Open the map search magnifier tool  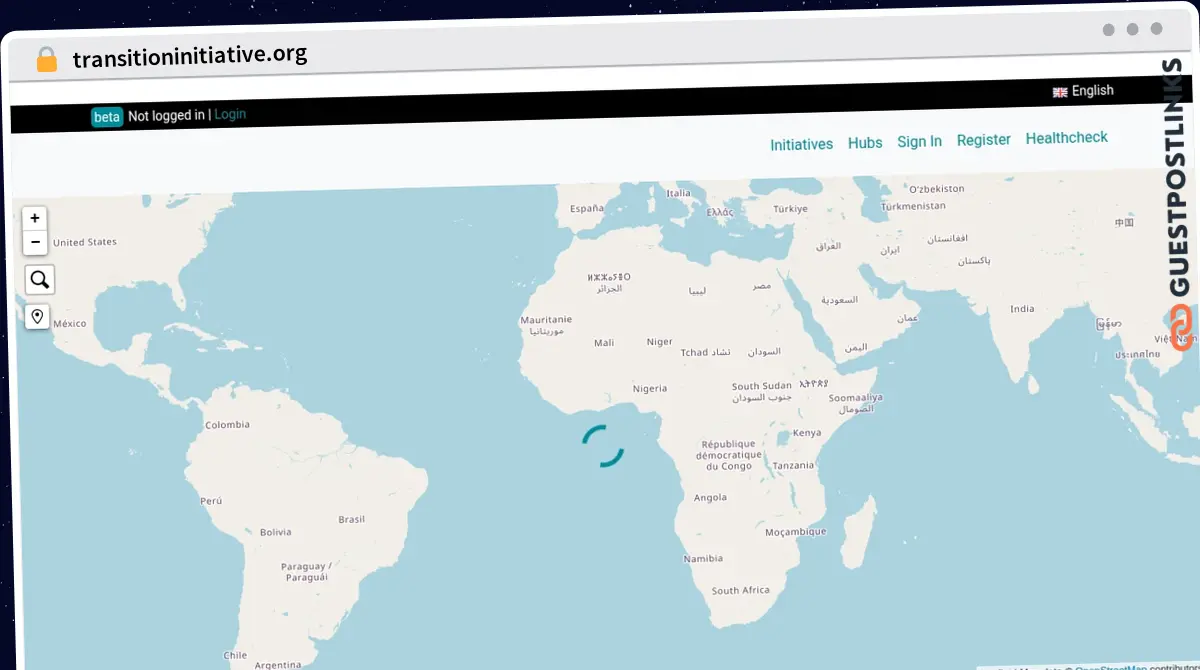40,280
